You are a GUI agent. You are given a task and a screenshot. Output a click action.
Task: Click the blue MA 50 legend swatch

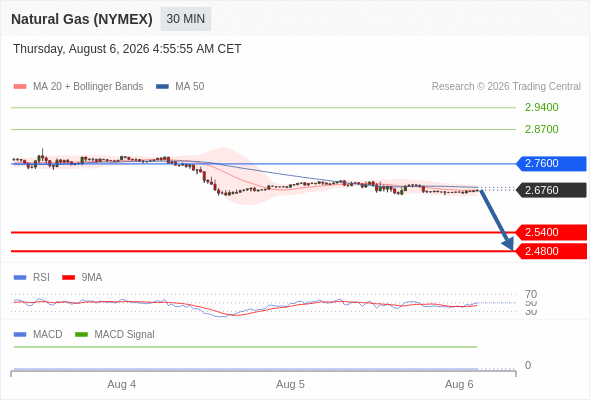coord(162,87)
